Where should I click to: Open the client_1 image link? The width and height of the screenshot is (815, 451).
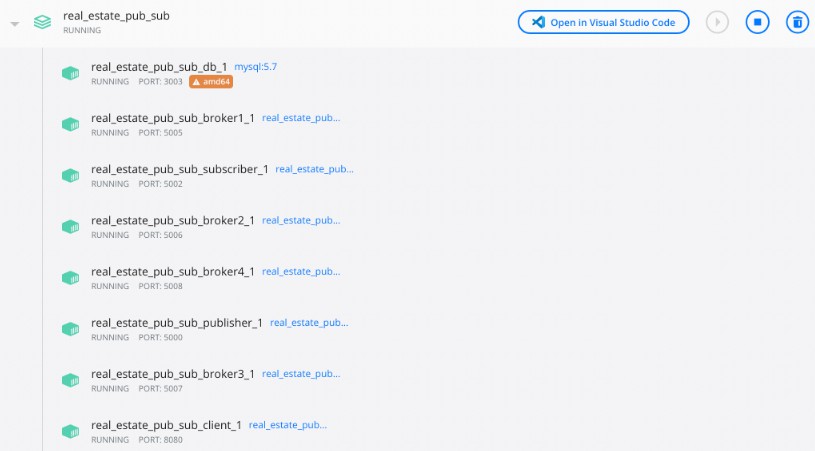(x=288, y=425)
